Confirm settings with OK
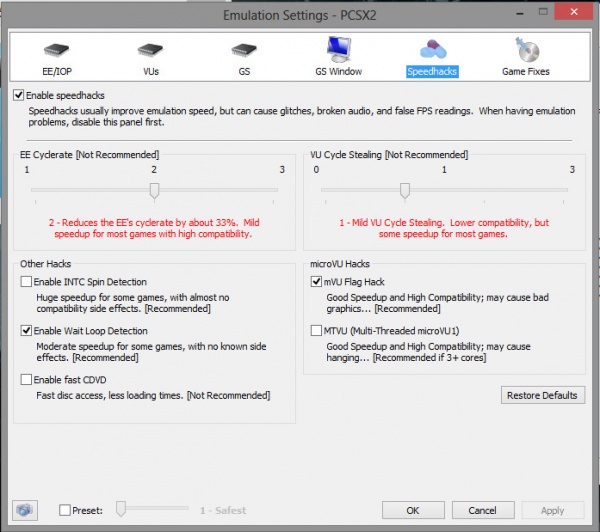Image resolution: width=600 pixels, height=532 pixels. (x=413, y=510)
